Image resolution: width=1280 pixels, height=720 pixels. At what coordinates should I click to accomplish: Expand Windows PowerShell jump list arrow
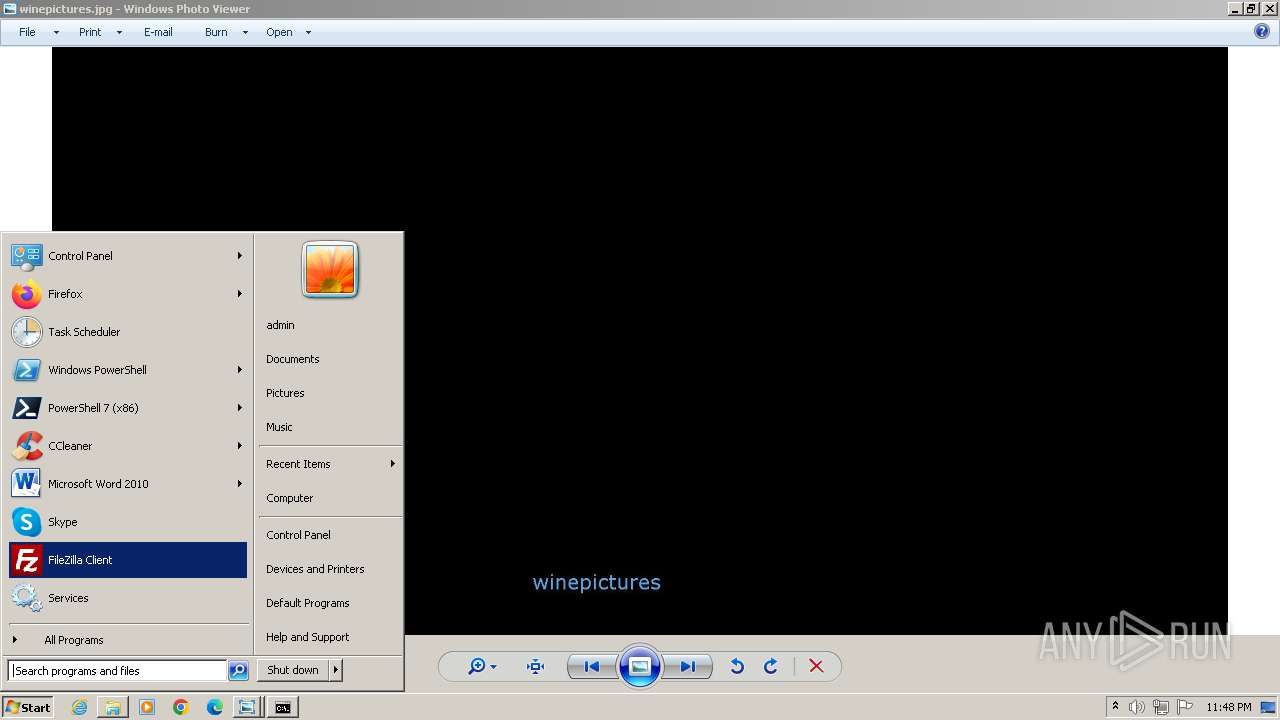[240, 370]
